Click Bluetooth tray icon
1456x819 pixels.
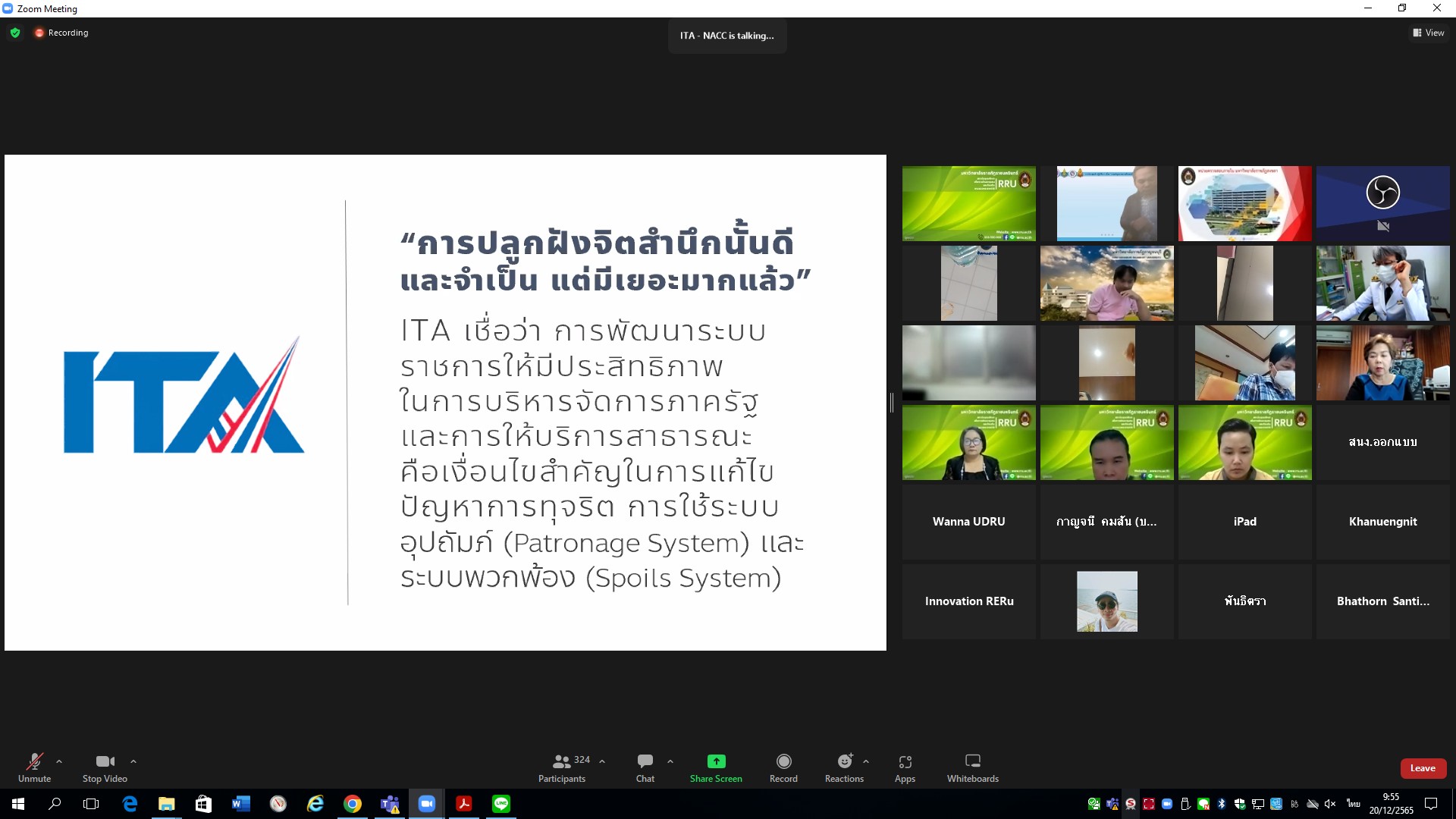click(1222, 804)
